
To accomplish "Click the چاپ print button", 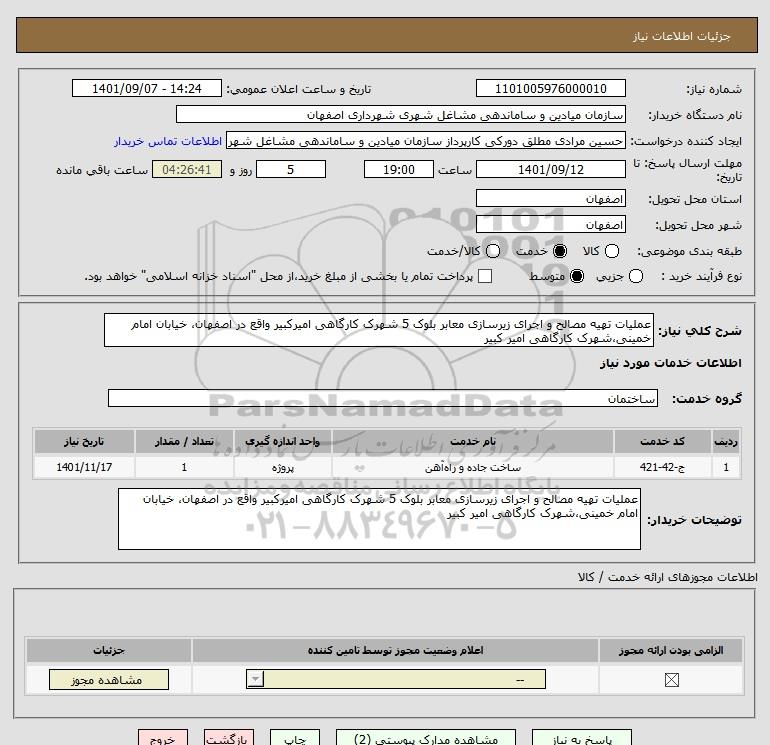I will (x=295, y=738).
